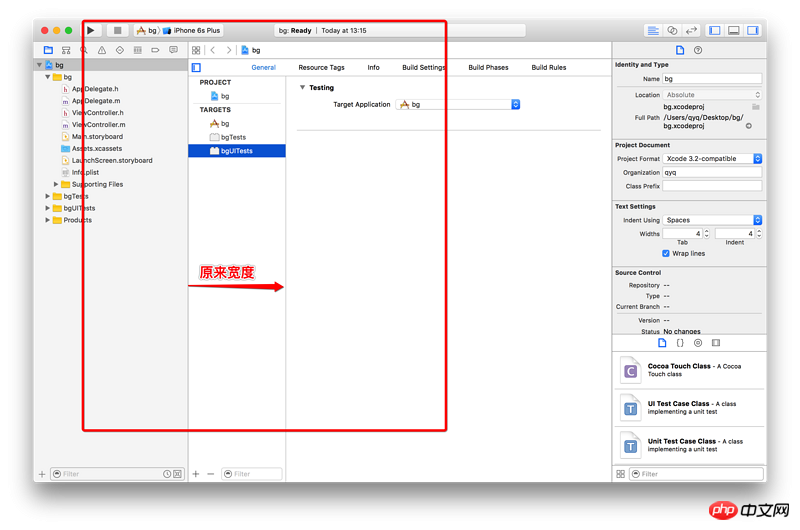This screenshot has width=800, height=530.
Task: Switch to the Resource Tags tab
Action: [321, 67]
